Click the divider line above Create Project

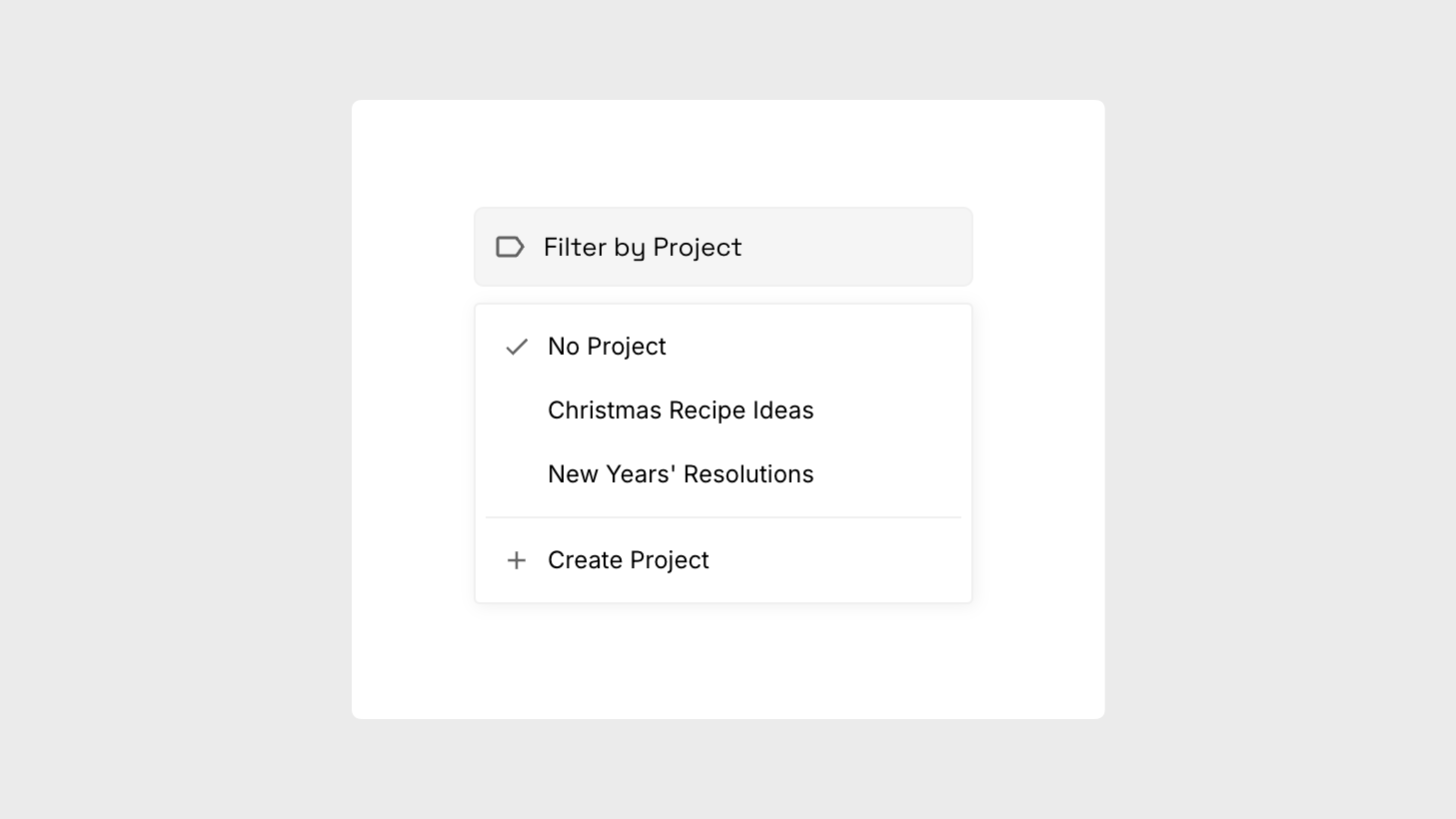[723, 517]
